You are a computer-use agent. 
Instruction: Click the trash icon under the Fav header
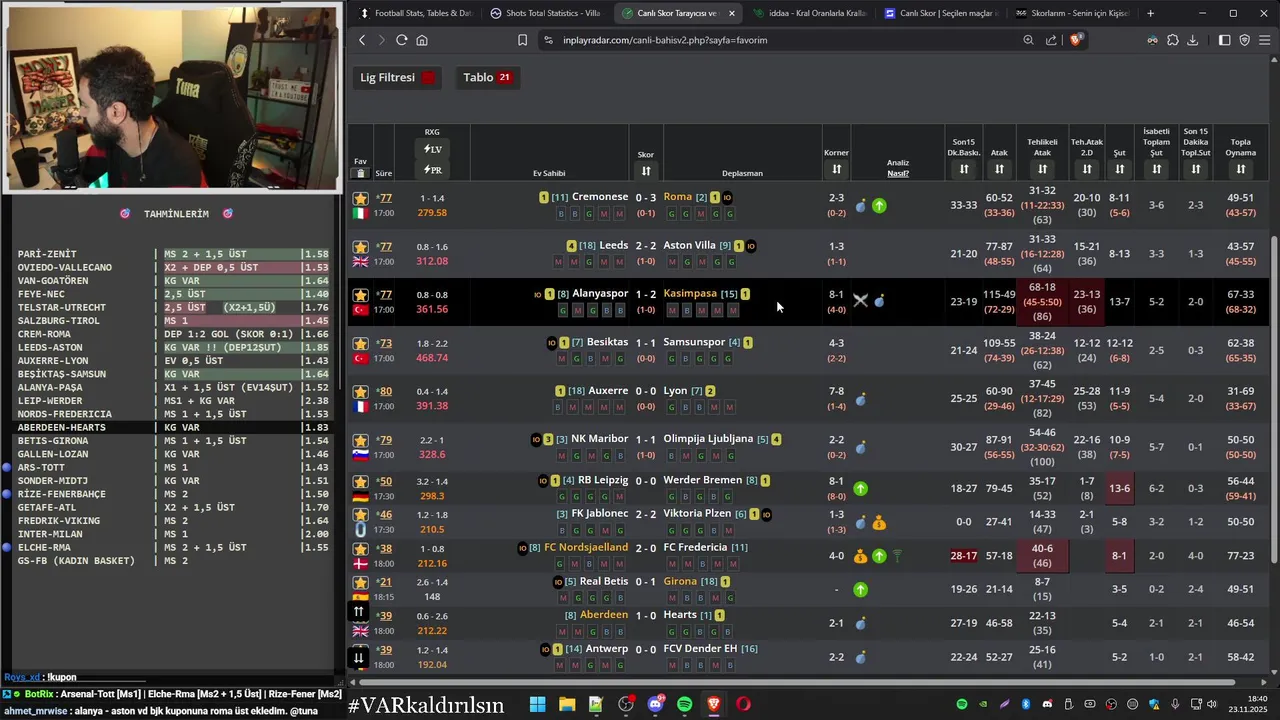361,173
